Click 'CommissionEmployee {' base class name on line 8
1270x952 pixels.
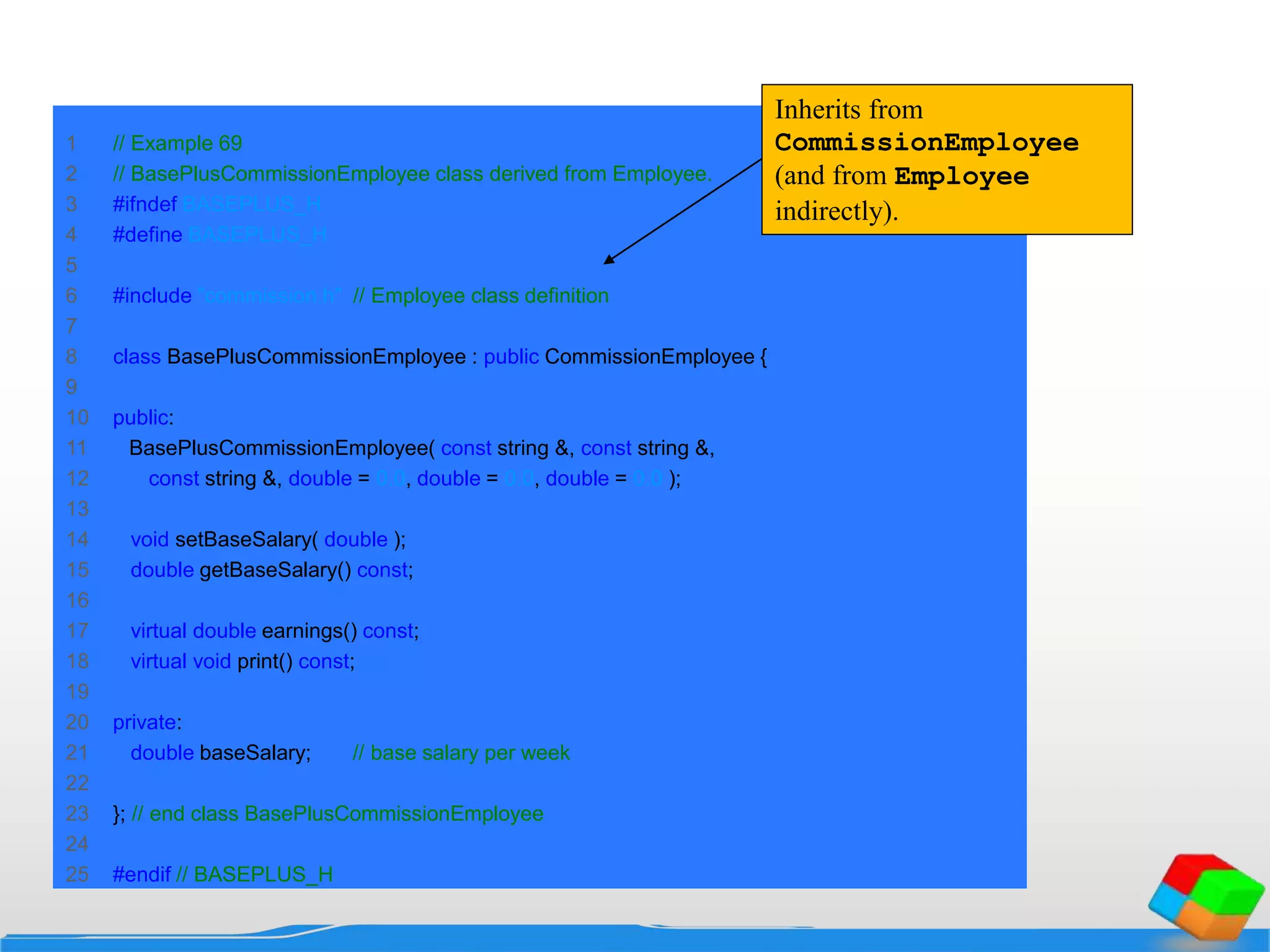(x=656, y=356)
